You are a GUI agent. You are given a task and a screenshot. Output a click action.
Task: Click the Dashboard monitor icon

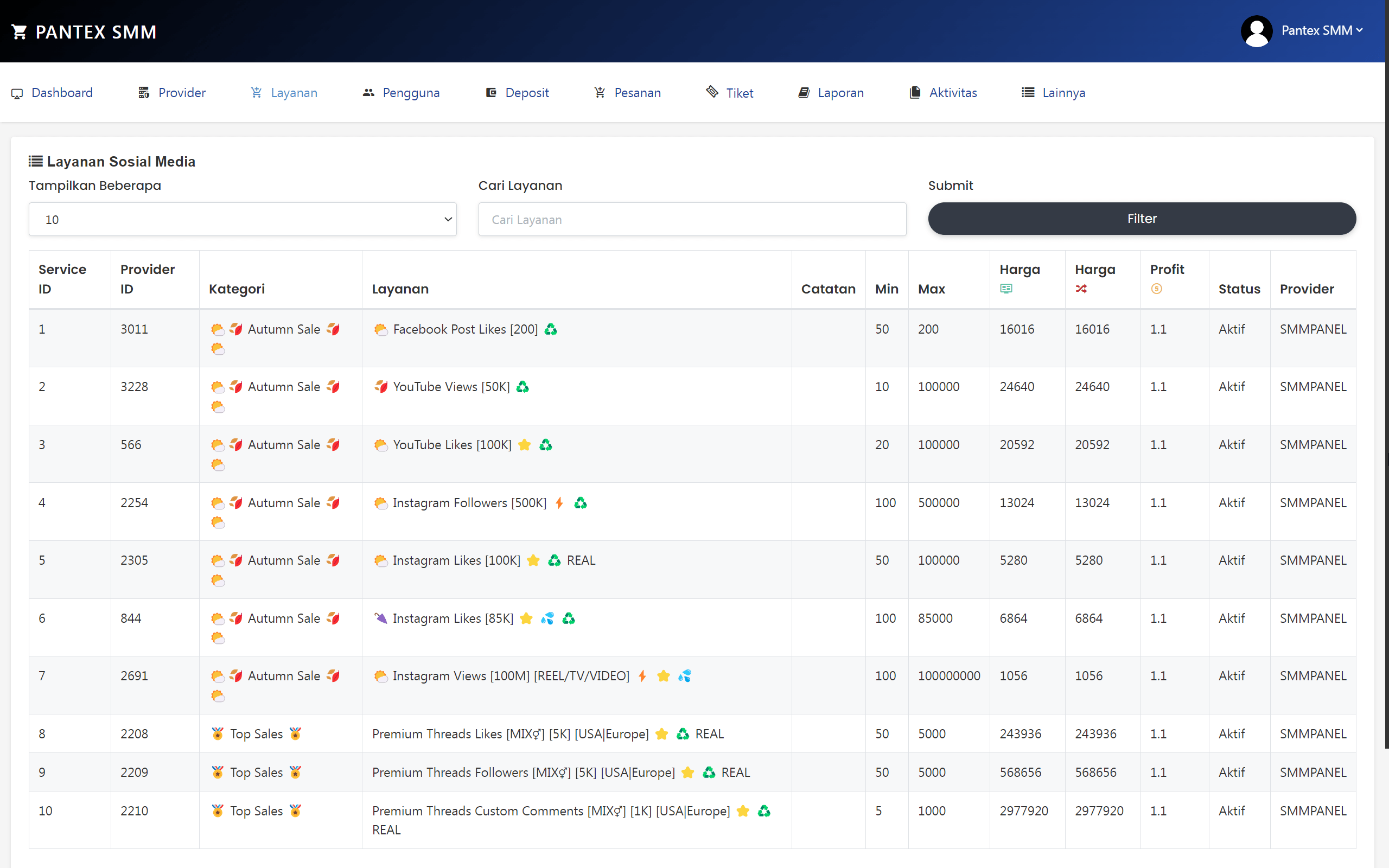17,93
